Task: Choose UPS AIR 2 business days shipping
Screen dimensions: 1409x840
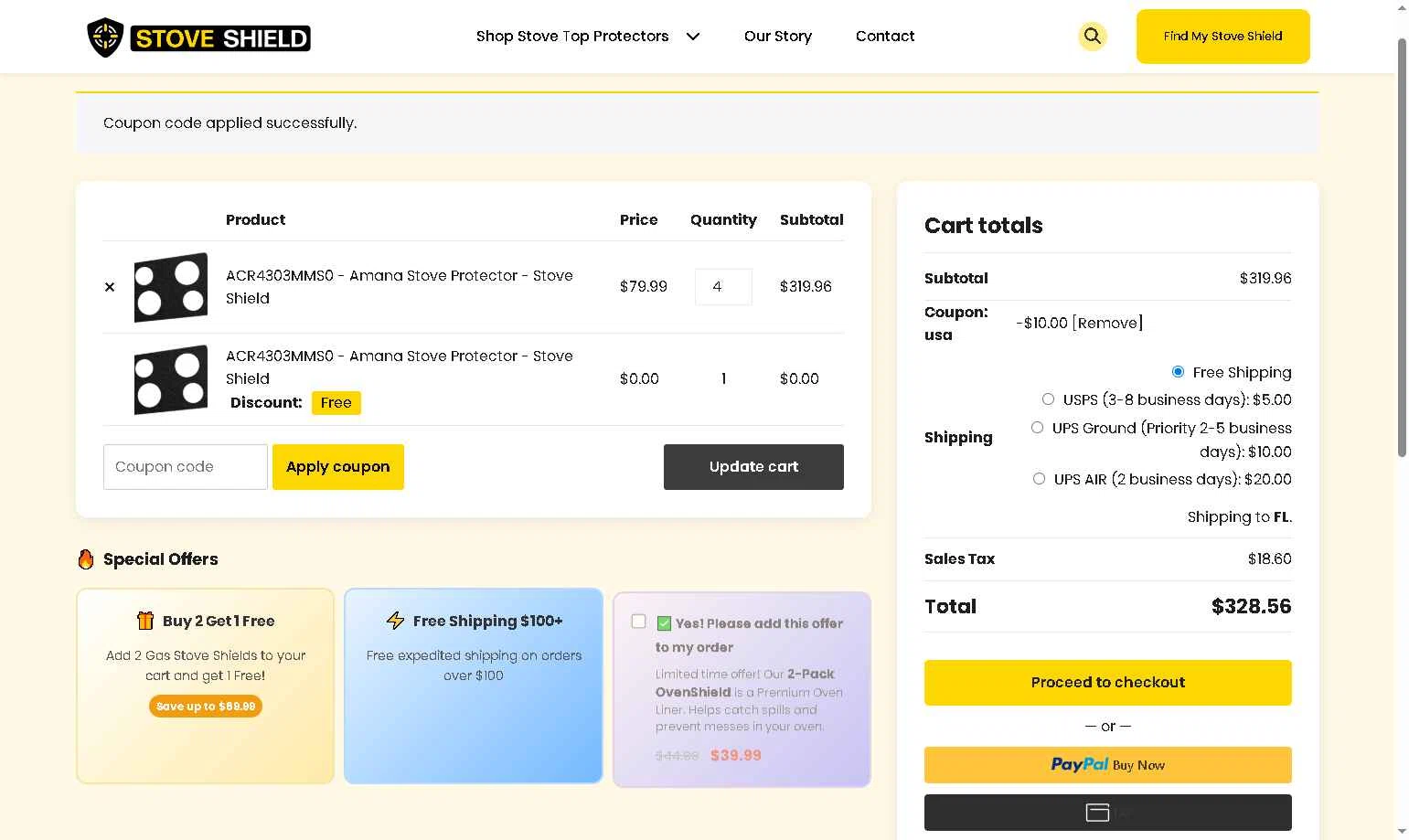Action: point(1039,479)
